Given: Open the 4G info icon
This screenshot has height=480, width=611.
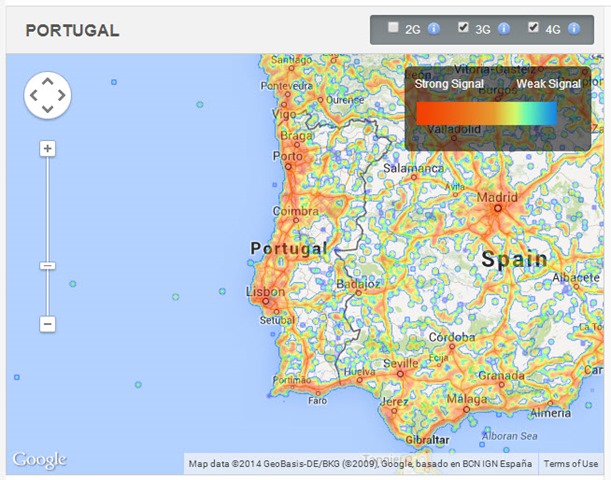Looking at the screenshot, I should tap(574, 29).
